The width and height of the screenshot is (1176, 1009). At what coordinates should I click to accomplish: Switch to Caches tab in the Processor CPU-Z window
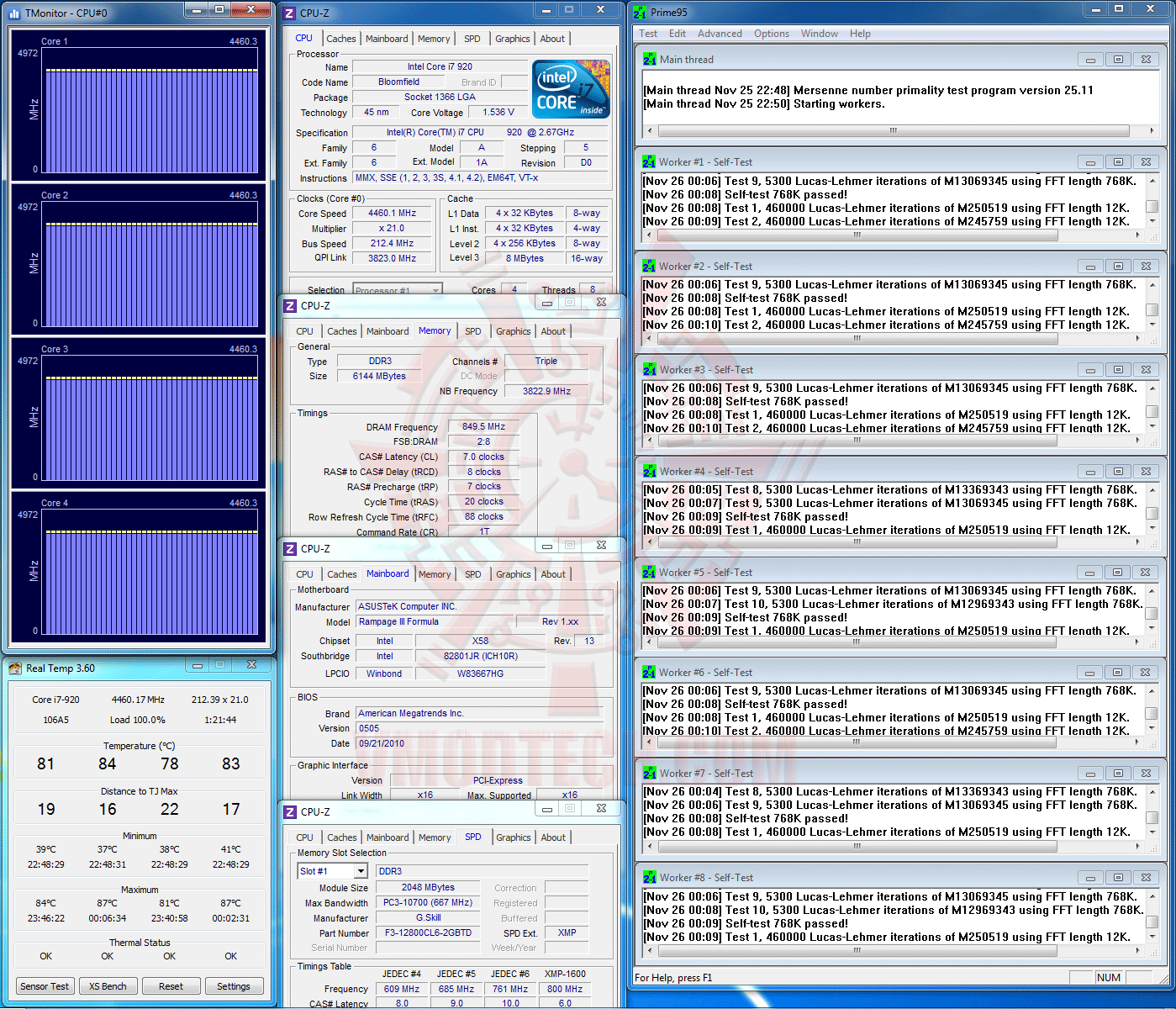[341, 39]
